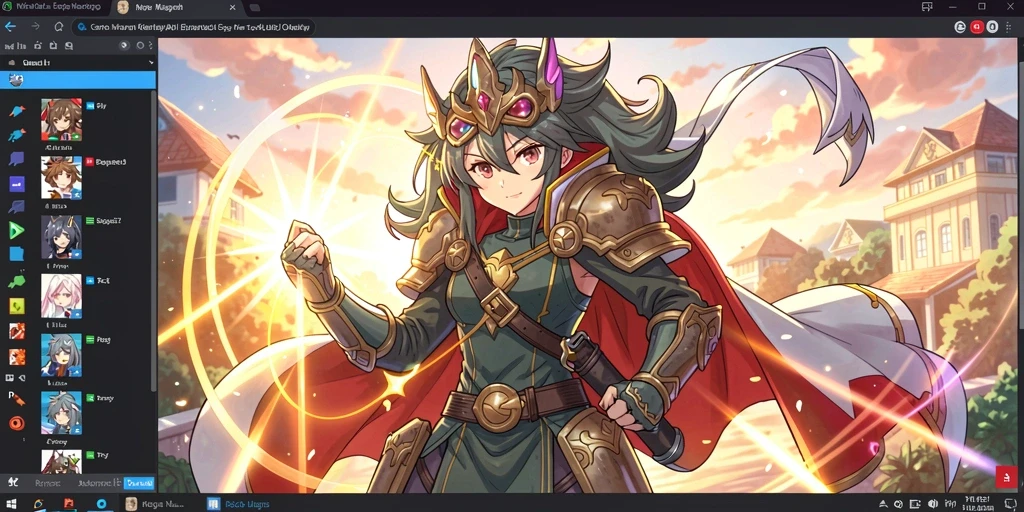This screenshot has height=512, width=1024.
Task: Click the red circular target icon in sidebar
Action: pos(17,423)
